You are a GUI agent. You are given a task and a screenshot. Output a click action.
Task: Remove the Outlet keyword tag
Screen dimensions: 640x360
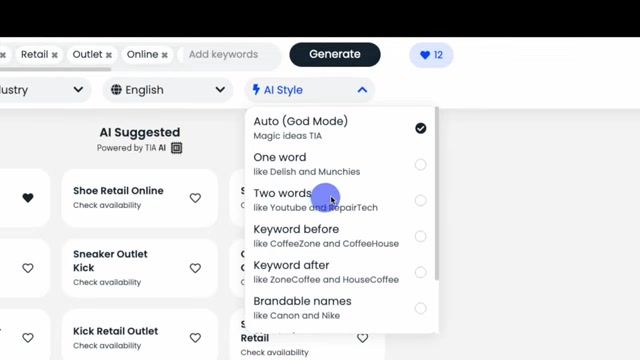[x=109, y=55]
